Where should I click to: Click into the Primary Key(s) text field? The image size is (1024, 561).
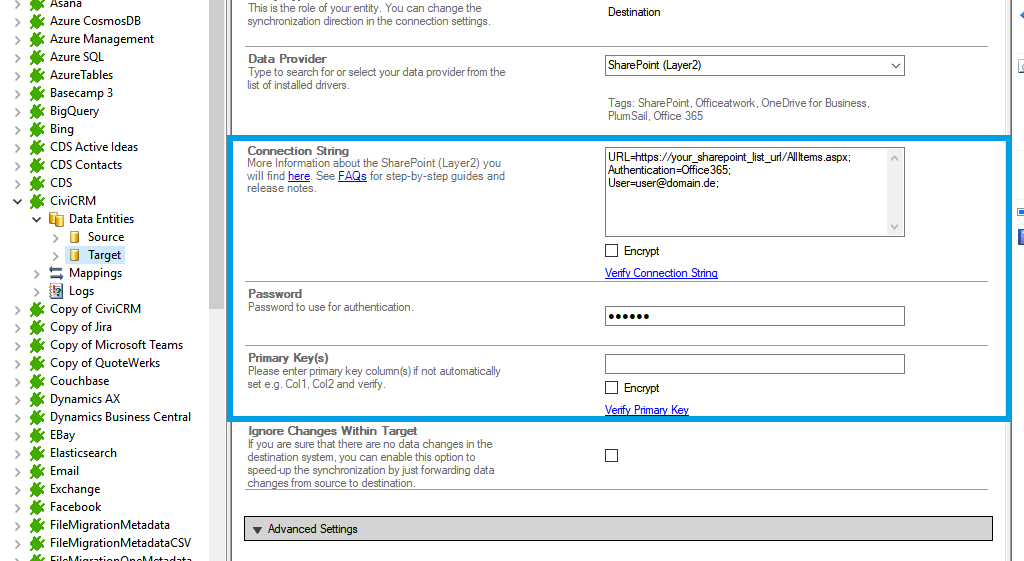(754, 364)
